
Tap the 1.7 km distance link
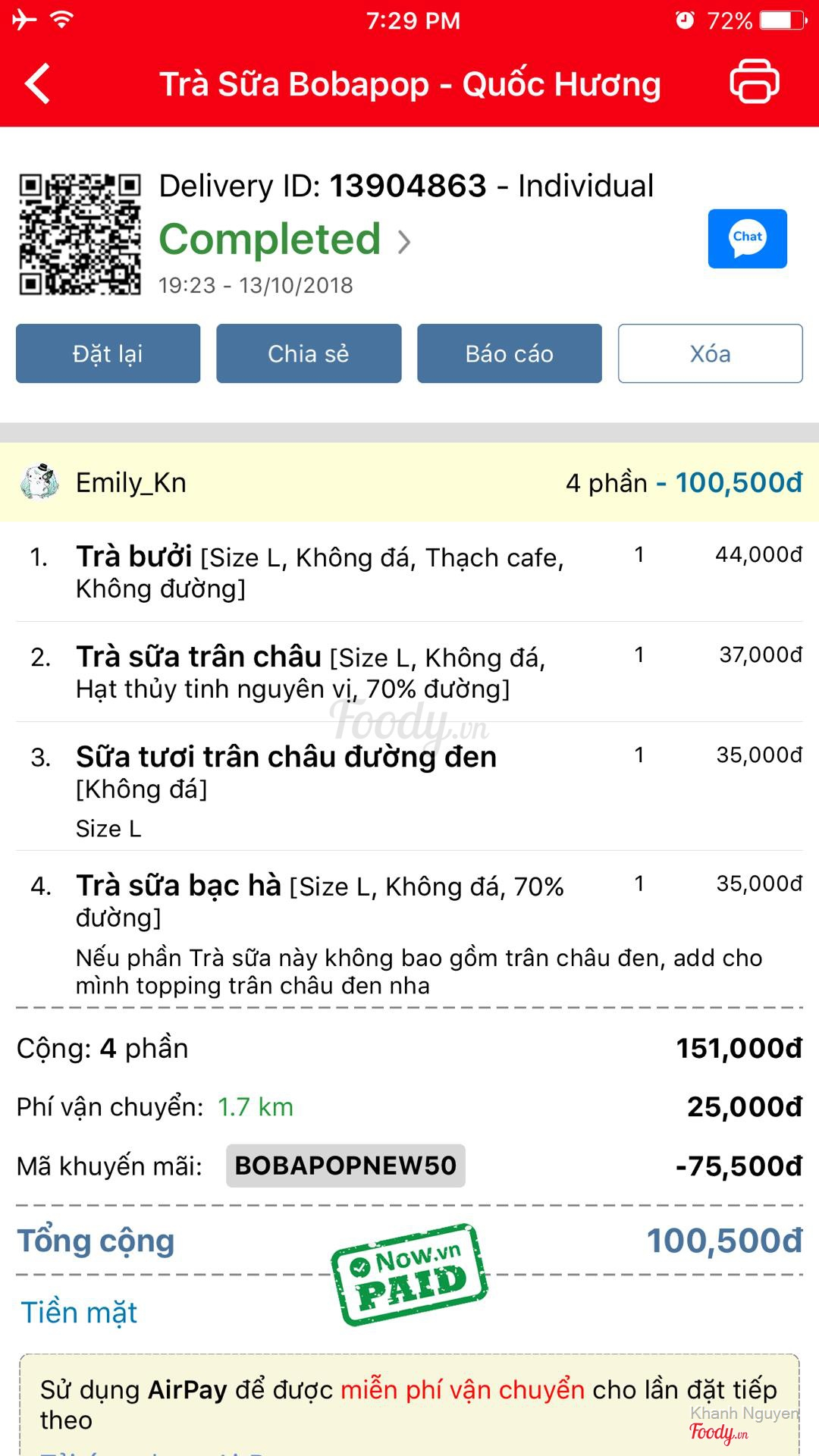click(255, 1107)
